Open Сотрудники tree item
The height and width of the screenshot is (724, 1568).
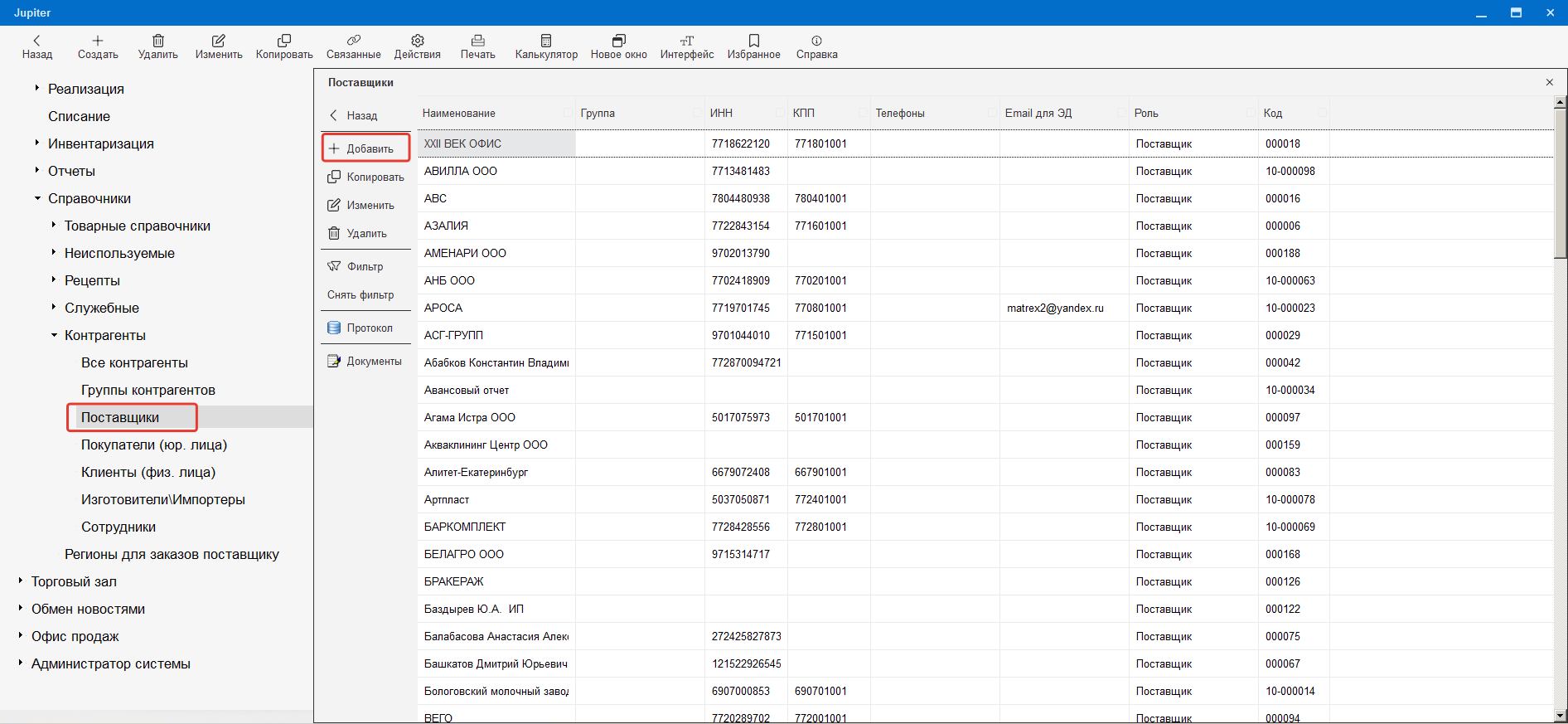pyautogui.click(x=119, y=527)
